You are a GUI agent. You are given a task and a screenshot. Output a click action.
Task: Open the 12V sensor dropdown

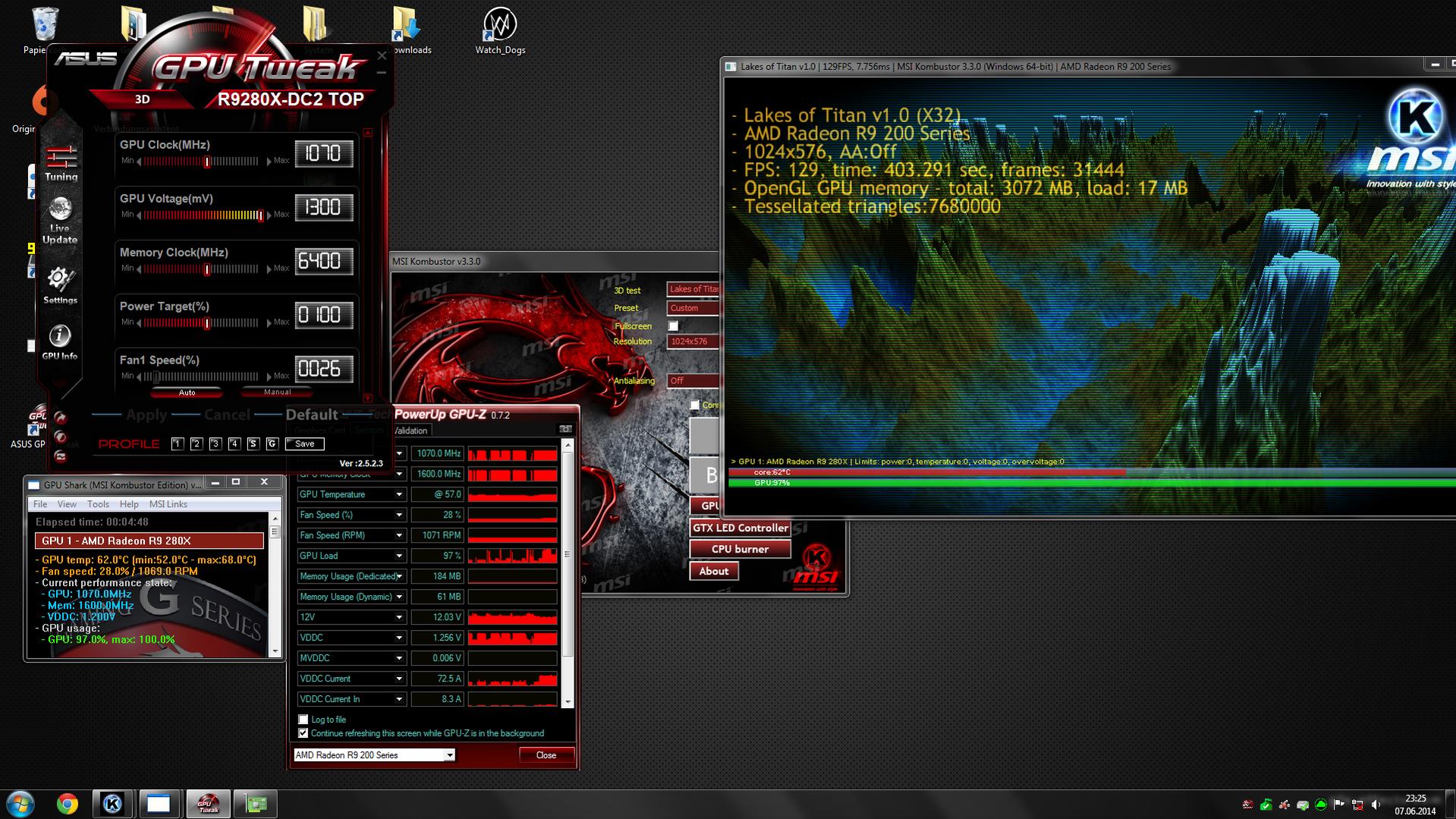[x=399, y=617]
